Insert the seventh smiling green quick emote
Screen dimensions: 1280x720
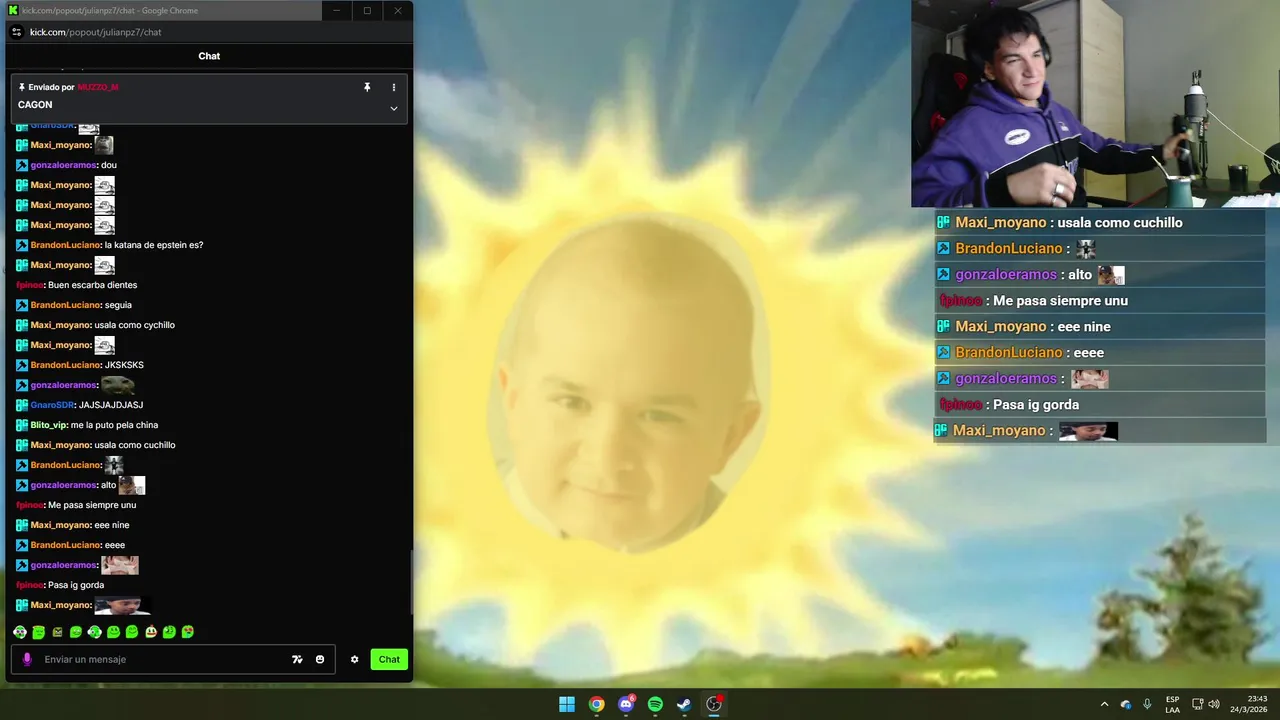131,632
